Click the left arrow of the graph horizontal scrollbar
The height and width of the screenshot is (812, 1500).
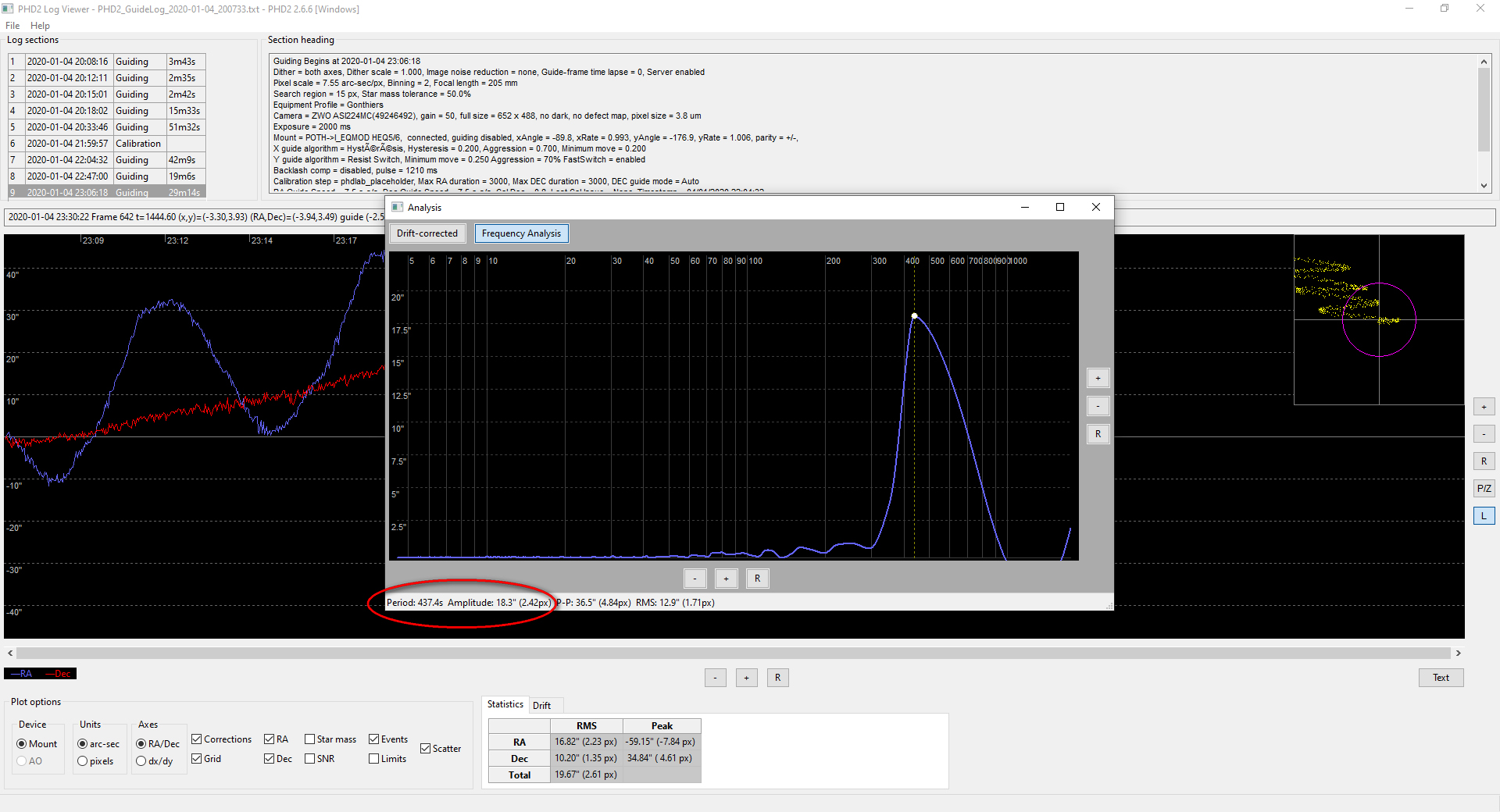[x=10, y=653]
